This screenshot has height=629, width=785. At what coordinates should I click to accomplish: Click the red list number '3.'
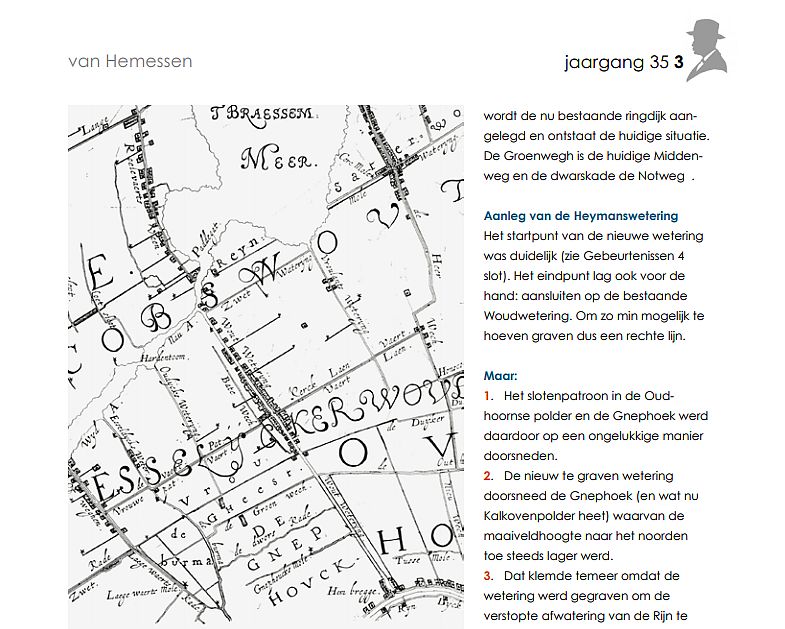tap(489, 576)
